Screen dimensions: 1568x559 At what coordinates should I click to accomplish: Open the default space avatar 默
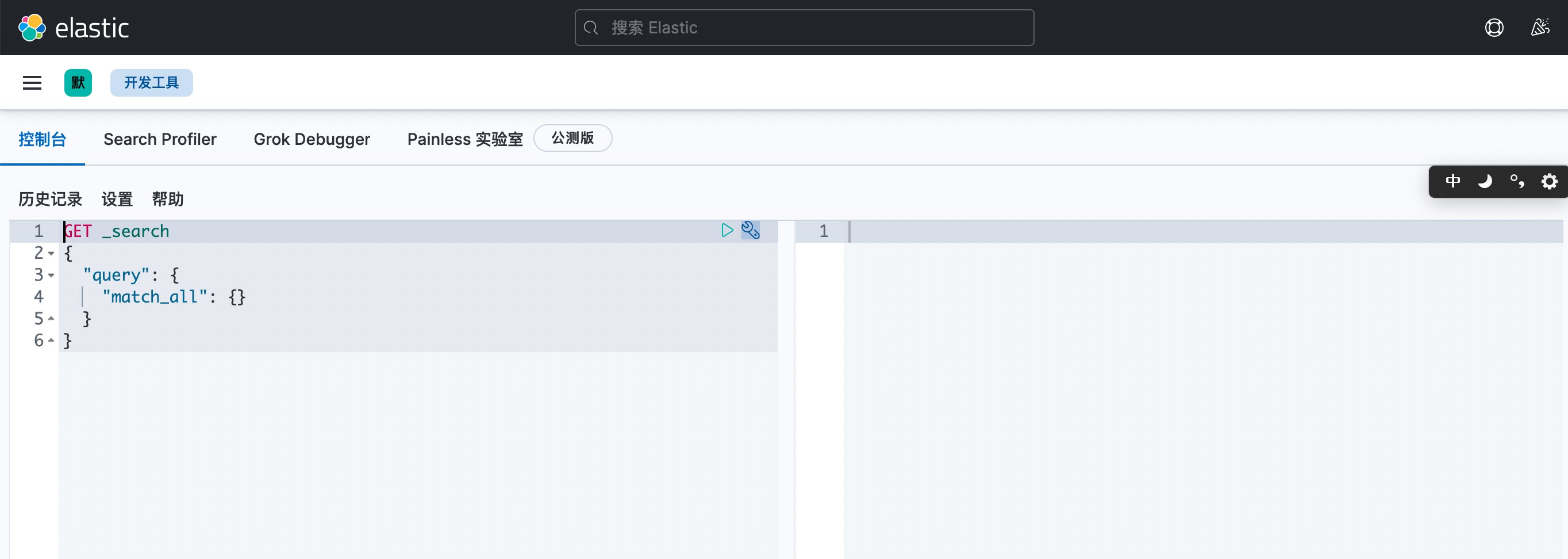tap(78, 83)
